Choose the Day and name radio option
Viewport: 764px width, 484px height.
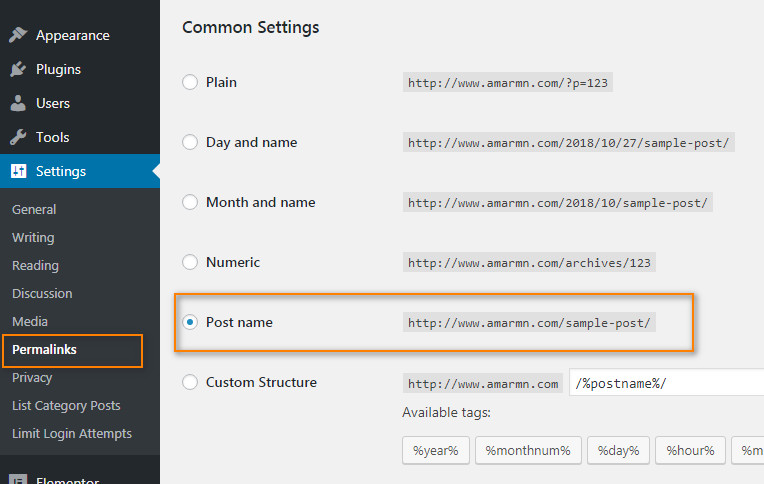(x=190, y=142)
